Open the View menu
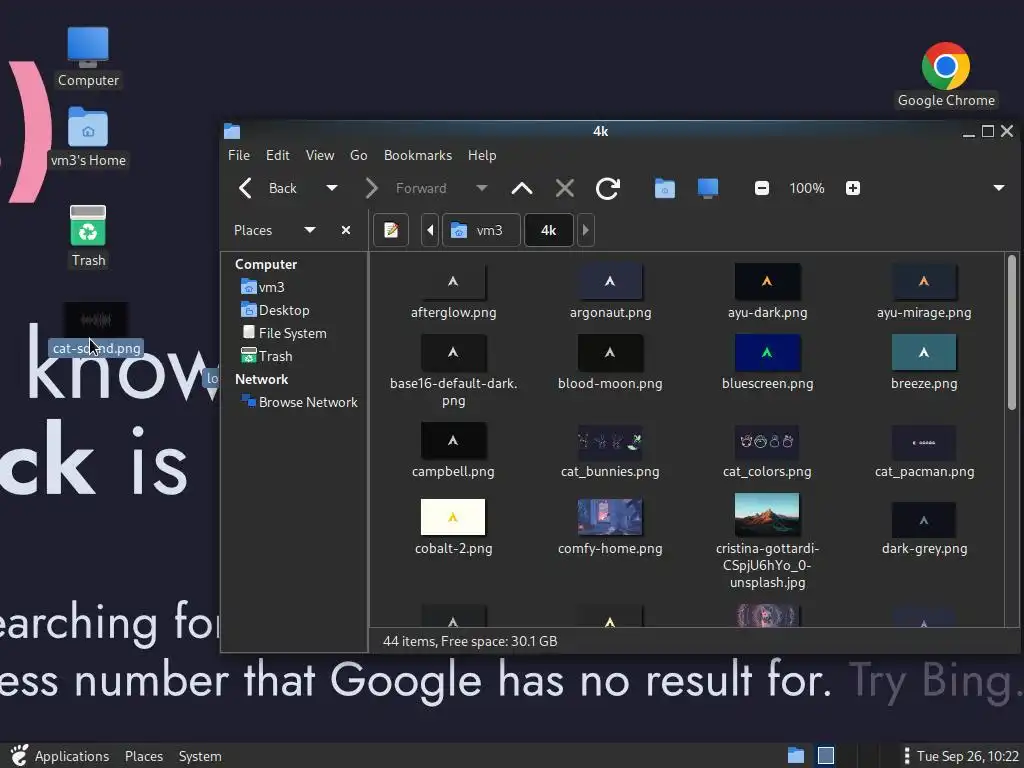Image resolution: width=1024 pixels, height=768 pixels. 320,155
